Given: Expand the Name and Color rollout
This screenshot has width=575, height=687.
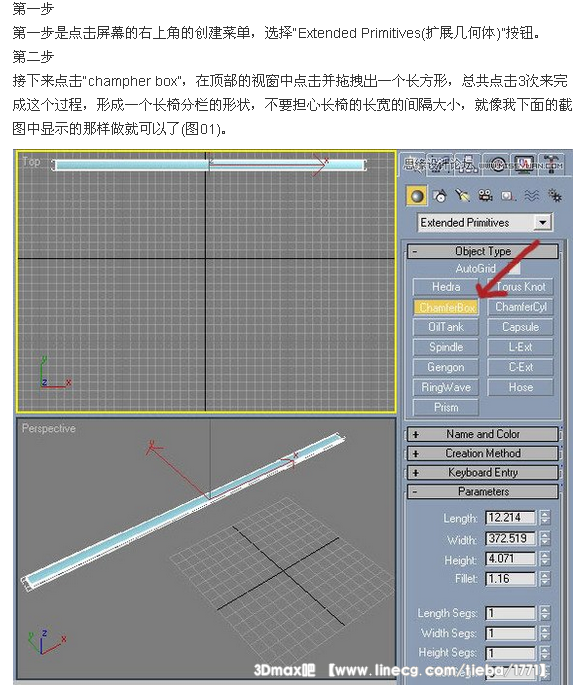Looking at the screenshot, I should tap(483, 434).
